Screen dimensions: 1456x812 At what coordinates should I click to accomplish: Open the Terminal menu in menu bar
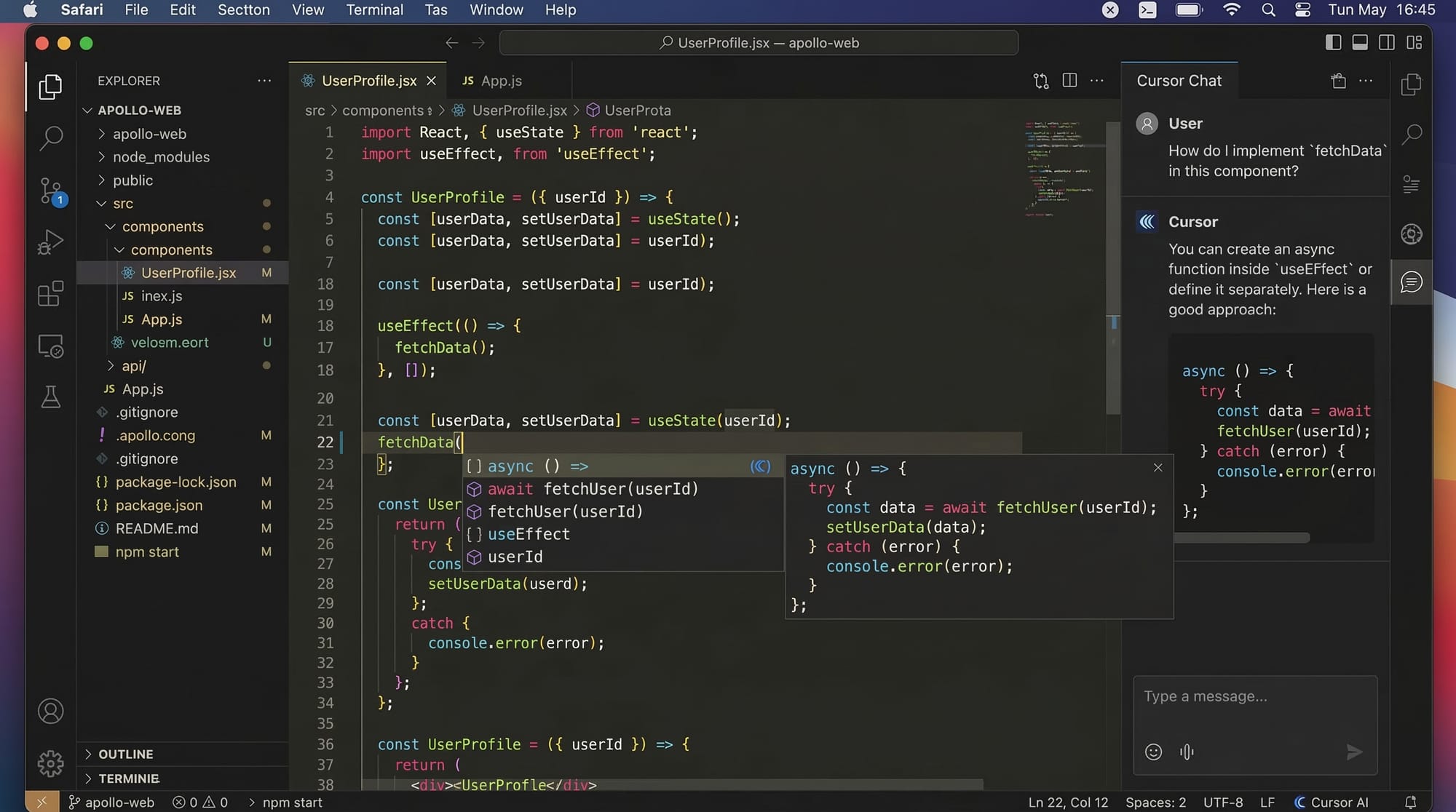[374, 10]
